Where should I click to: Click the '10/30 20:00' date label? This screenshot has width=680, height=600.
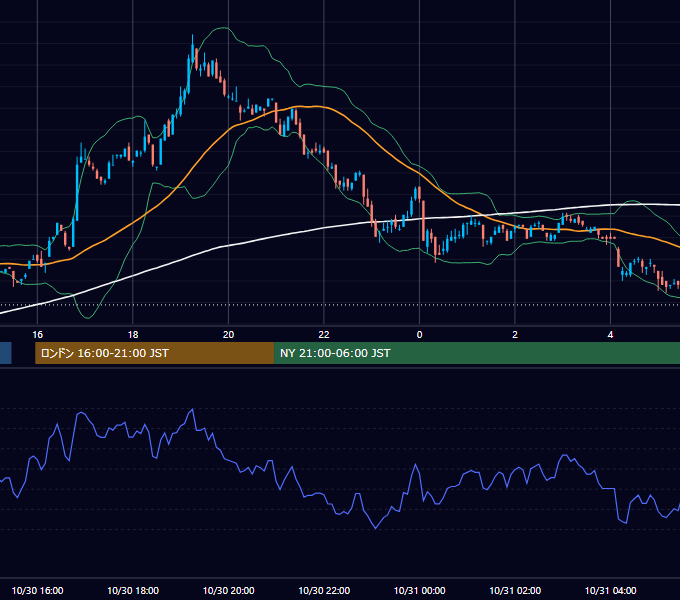click(229, 590)
